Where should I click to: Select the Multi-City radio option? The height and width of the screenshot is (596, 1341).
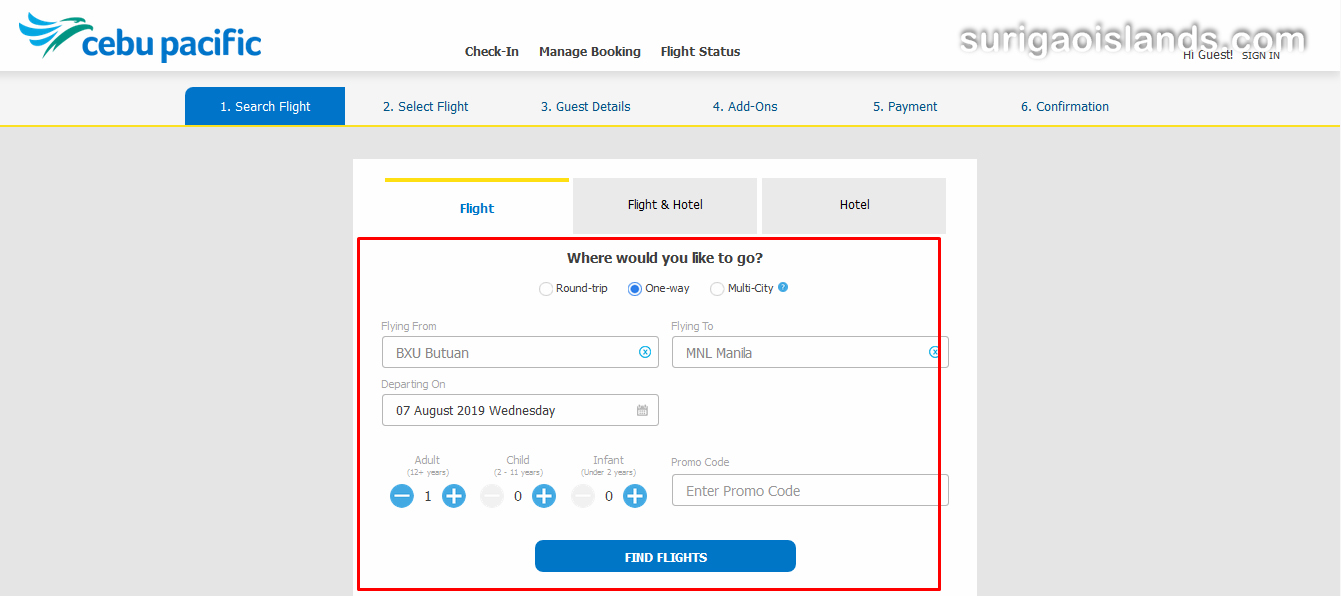click(x=717, y=289)
